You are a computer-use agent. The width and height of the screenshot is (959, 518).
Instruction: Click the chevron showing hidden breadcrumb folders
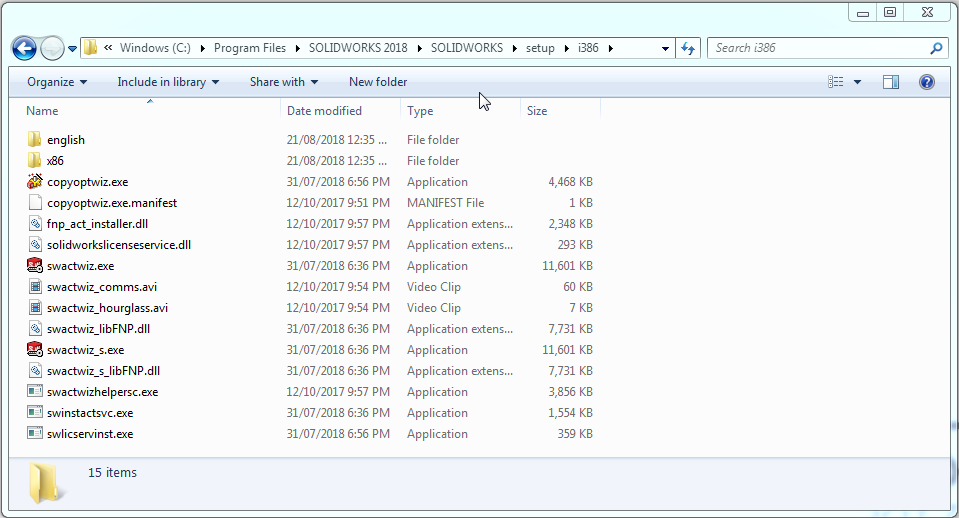point(108,48)
